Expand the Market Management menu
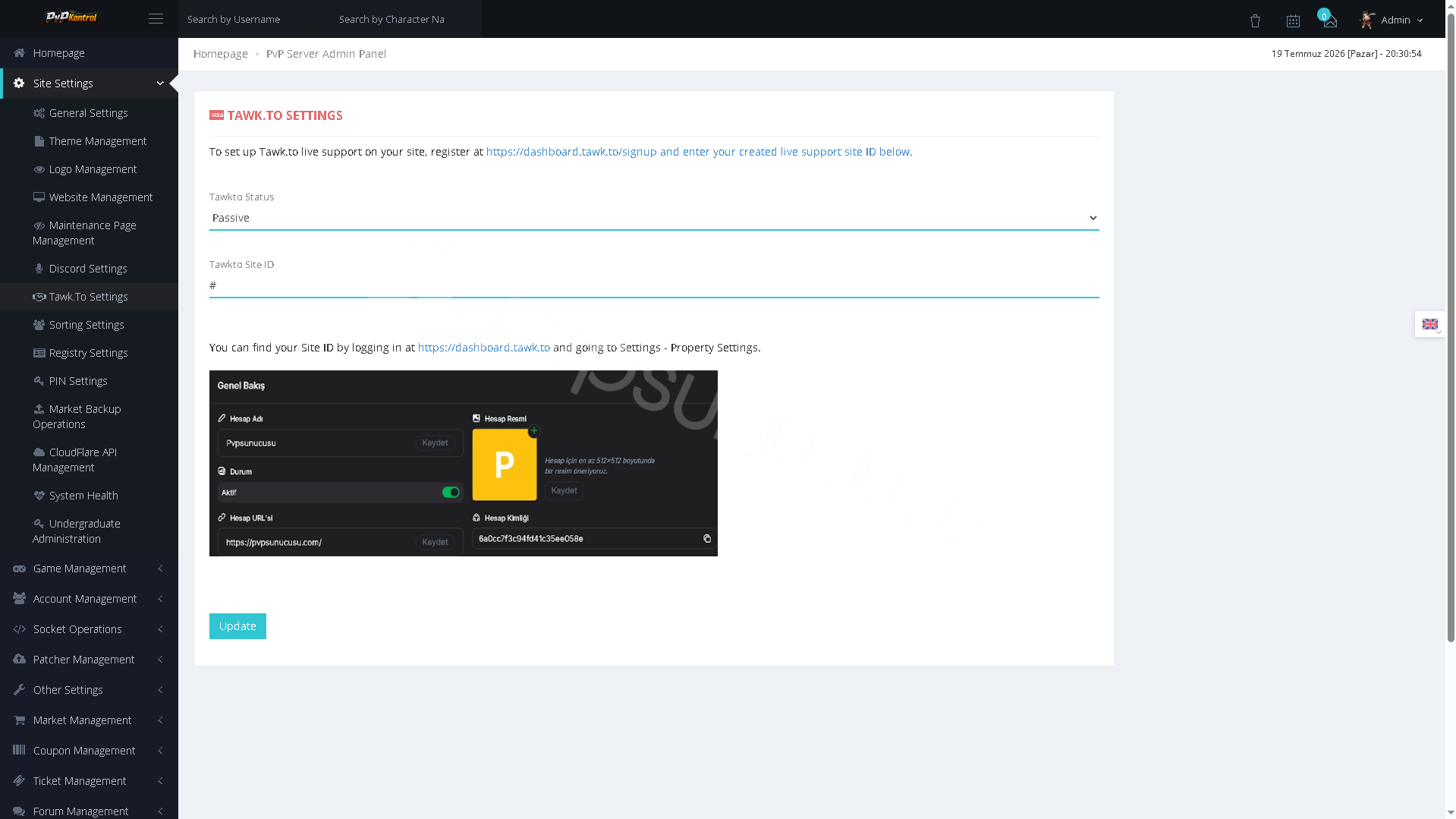 pyautogui.click(x=89, y=720)
